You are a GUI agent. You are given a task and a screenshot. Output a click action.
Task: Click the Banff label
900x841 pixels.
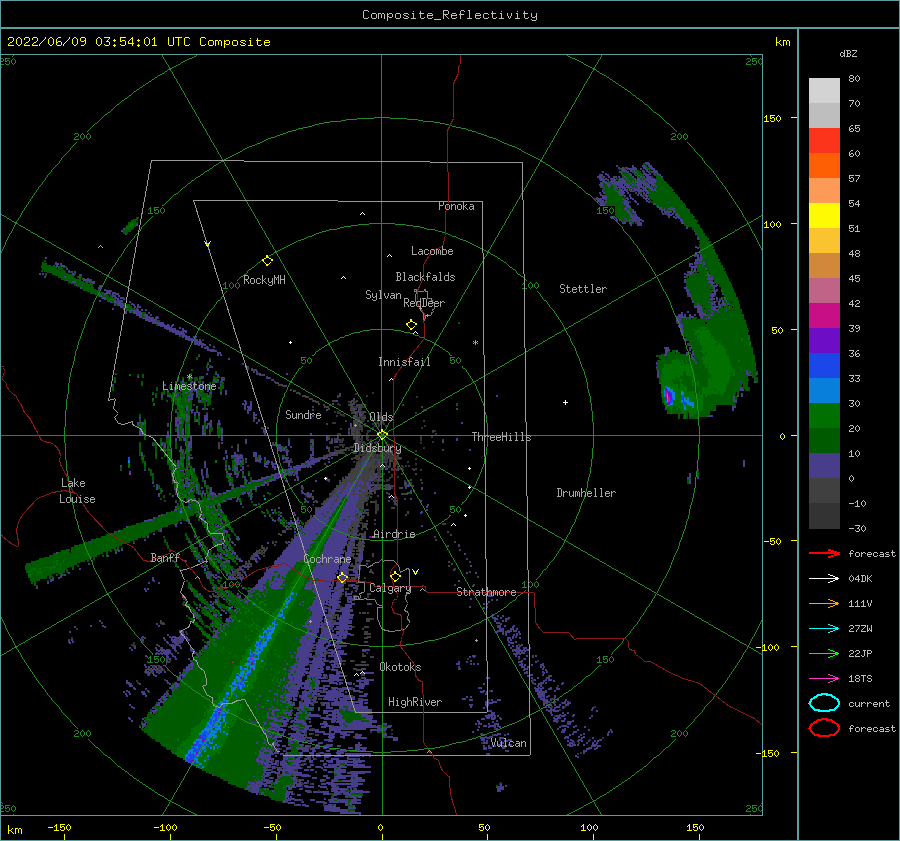pyautogui.click(x=165, y=557)
